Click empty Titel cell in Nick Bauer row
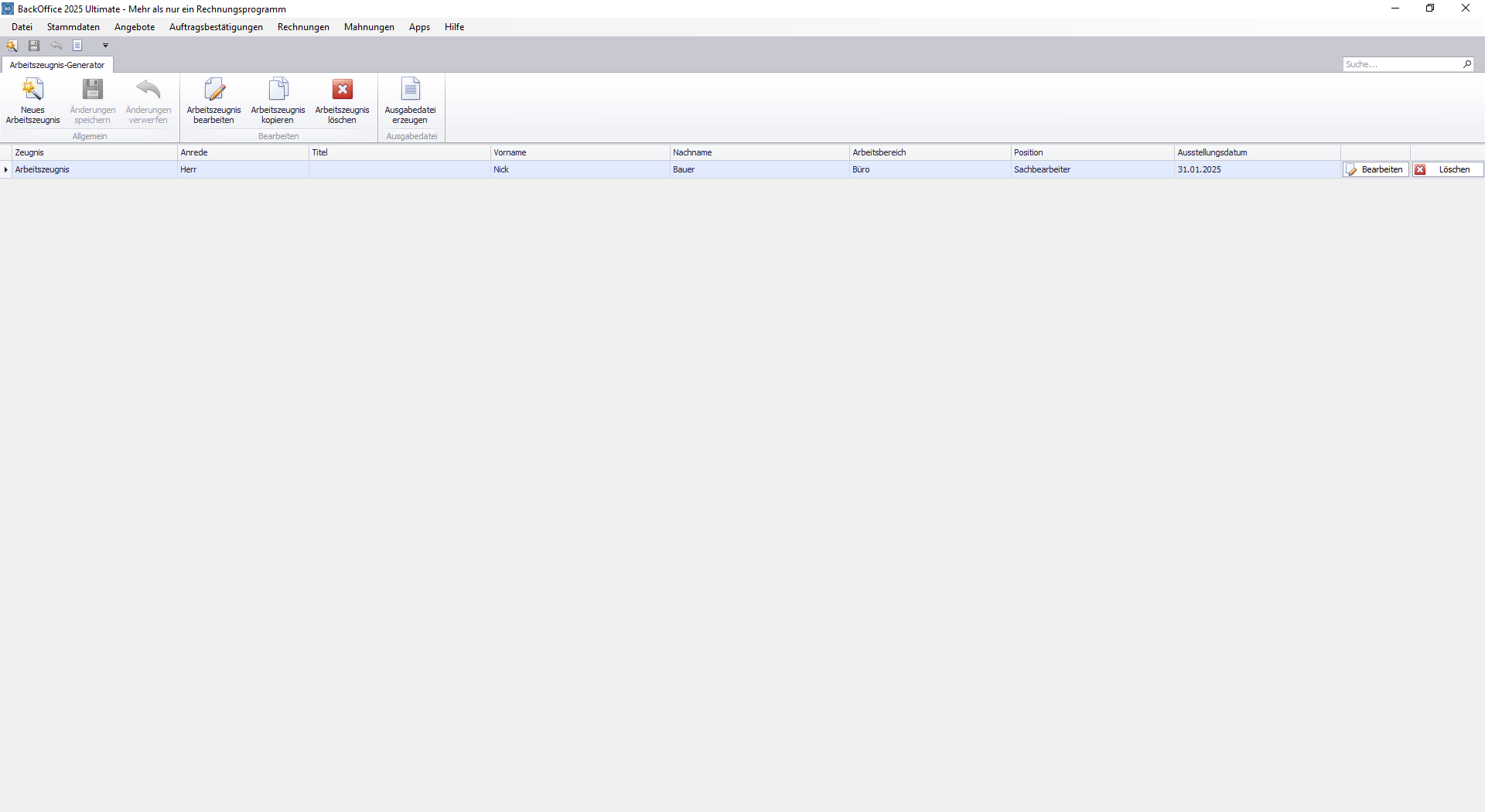 (400, 169)
